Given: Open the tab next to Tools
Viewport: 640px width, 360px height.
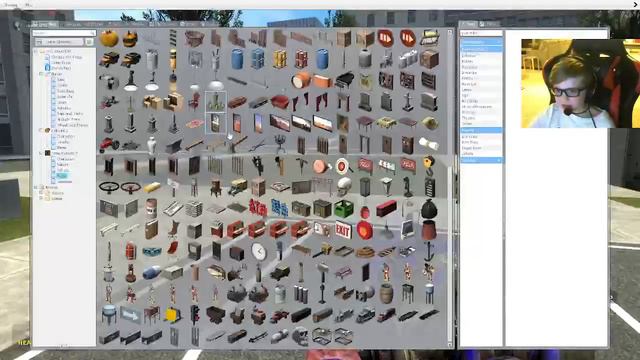Looking at the screenshot, I should [489, 24].
